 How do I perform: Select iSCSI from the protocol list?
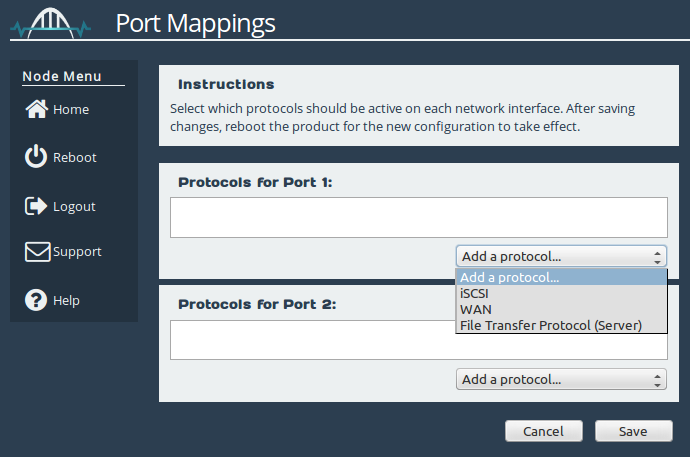click(x=561, y=293)
